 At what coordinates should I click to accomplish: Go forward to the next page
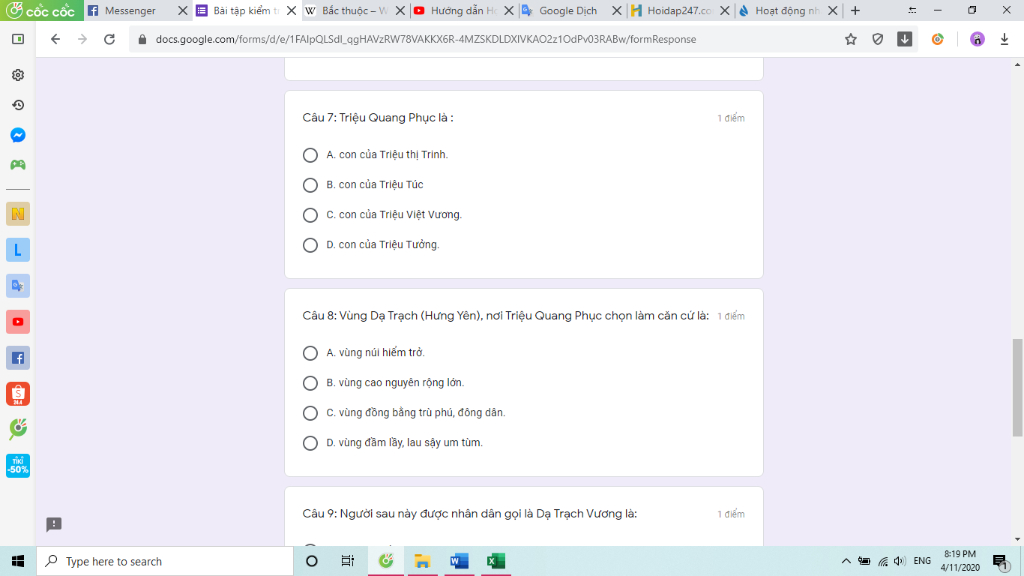[82, 39]
